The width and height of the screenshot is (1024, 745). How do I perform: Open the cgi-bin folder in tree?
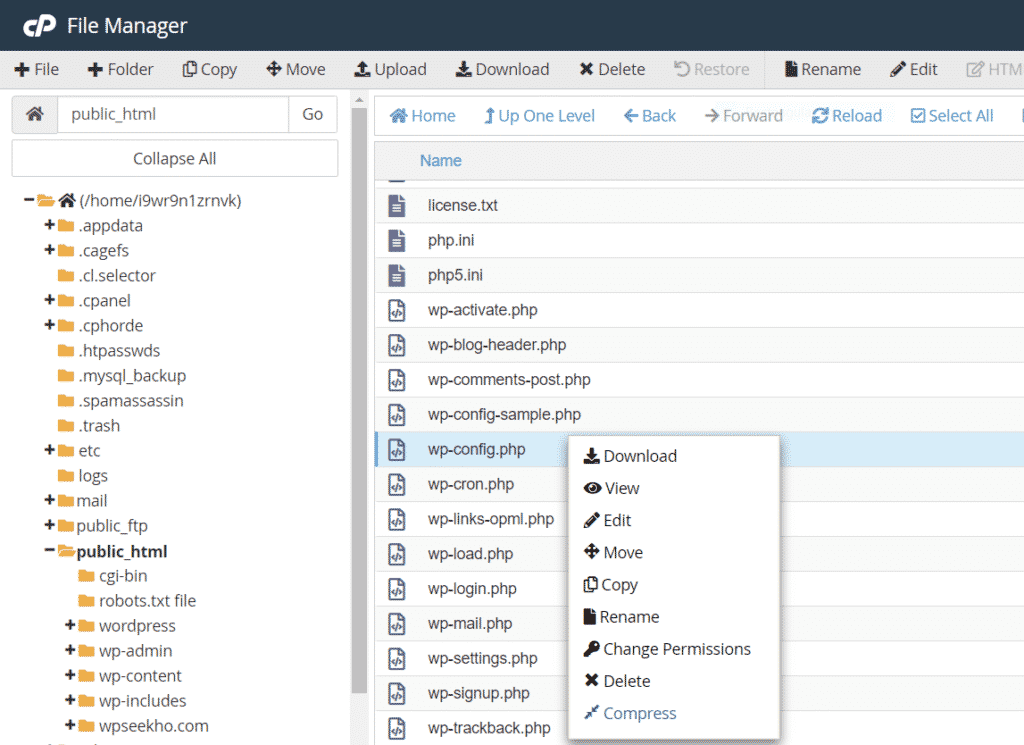113,576
